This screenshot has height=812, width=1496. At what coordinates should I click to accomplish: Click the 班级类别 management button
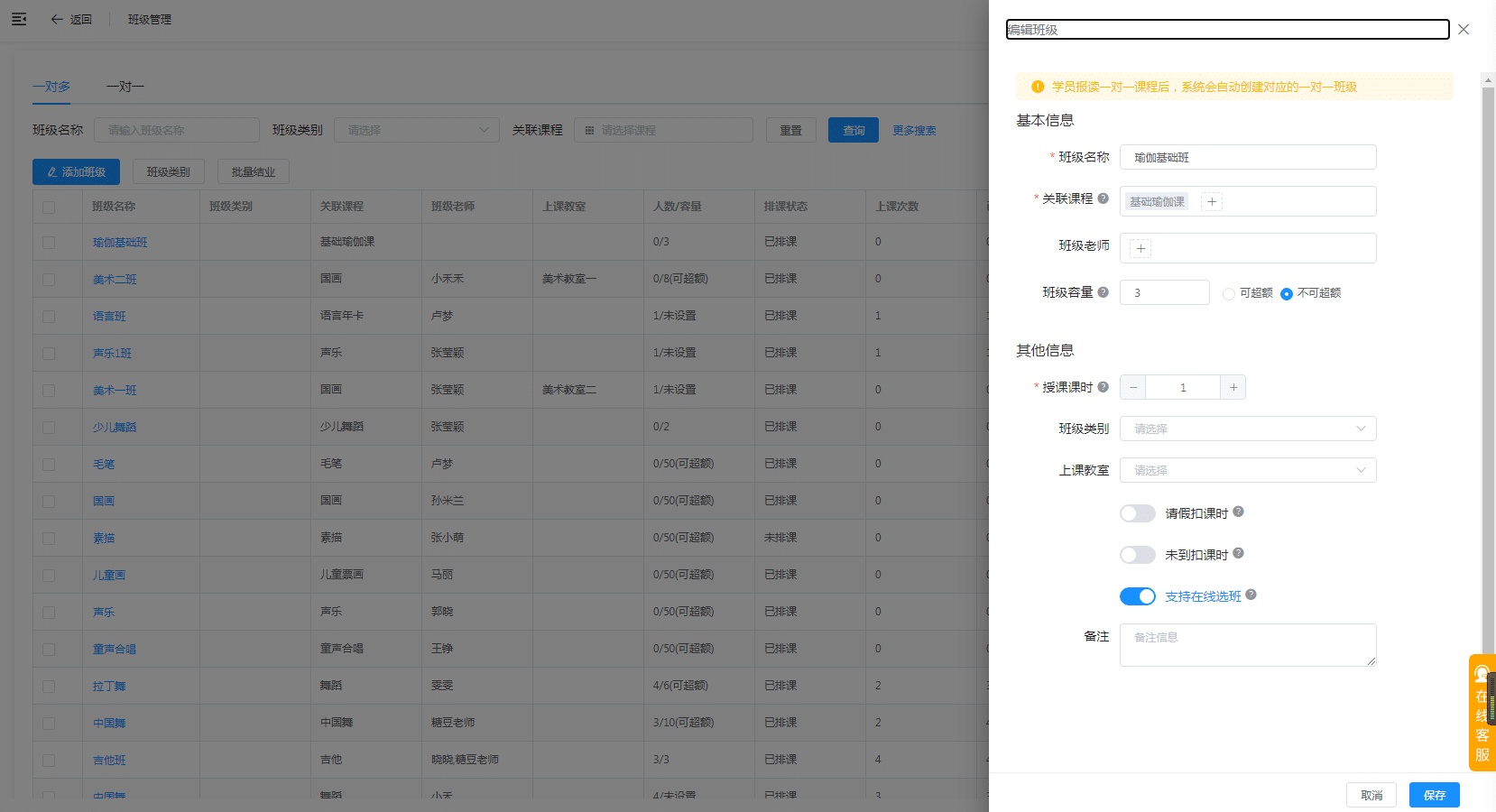click(x=169, y=171)
